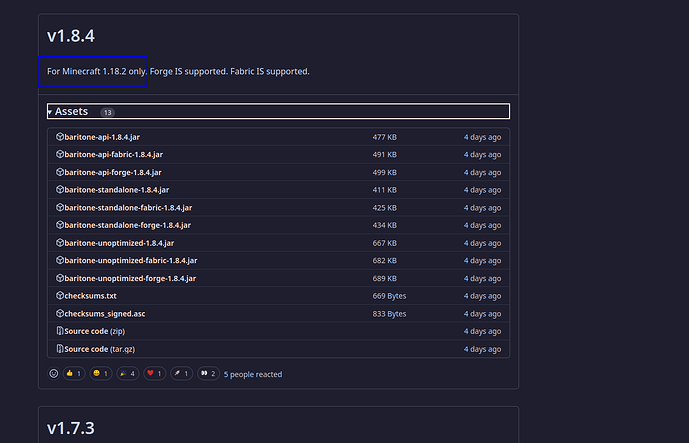Viewport: 689px width, 443px height.
Task: Click the red heart reaction
Action: (x=155, y=374)
